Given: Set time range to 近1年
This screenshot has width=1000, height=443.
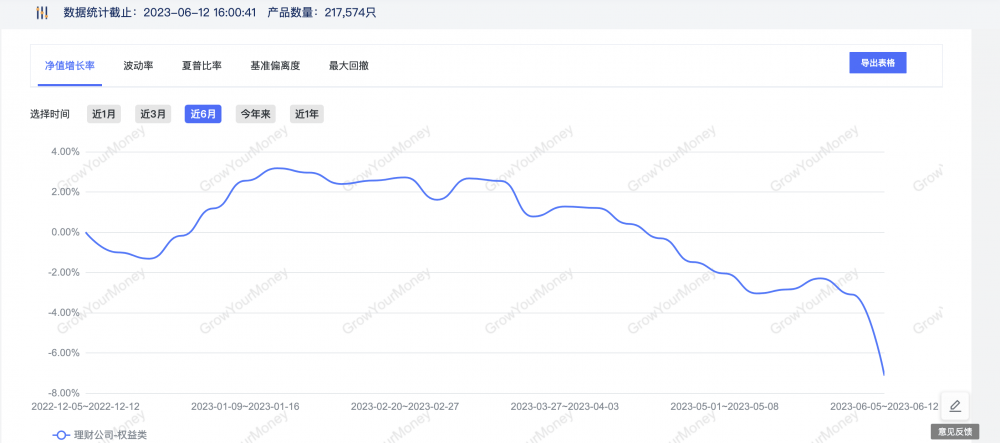Looking at the screenshot, I should point(307,114).
